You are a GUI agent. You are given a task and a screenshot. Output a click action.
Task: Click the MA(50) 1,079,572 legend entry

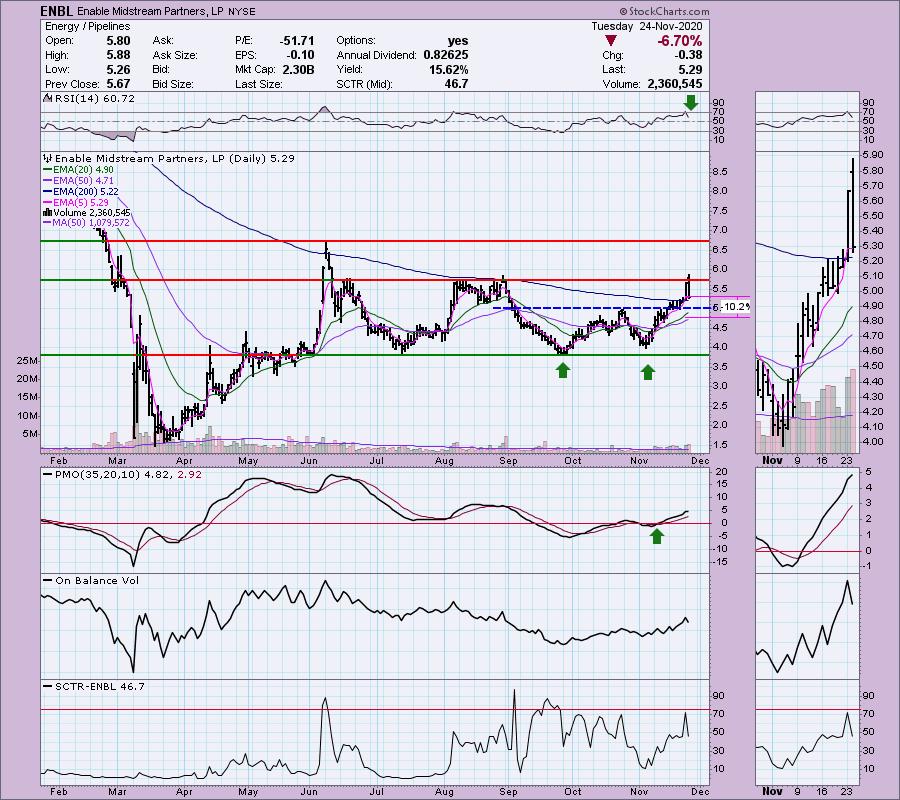(x=91, y=223)
